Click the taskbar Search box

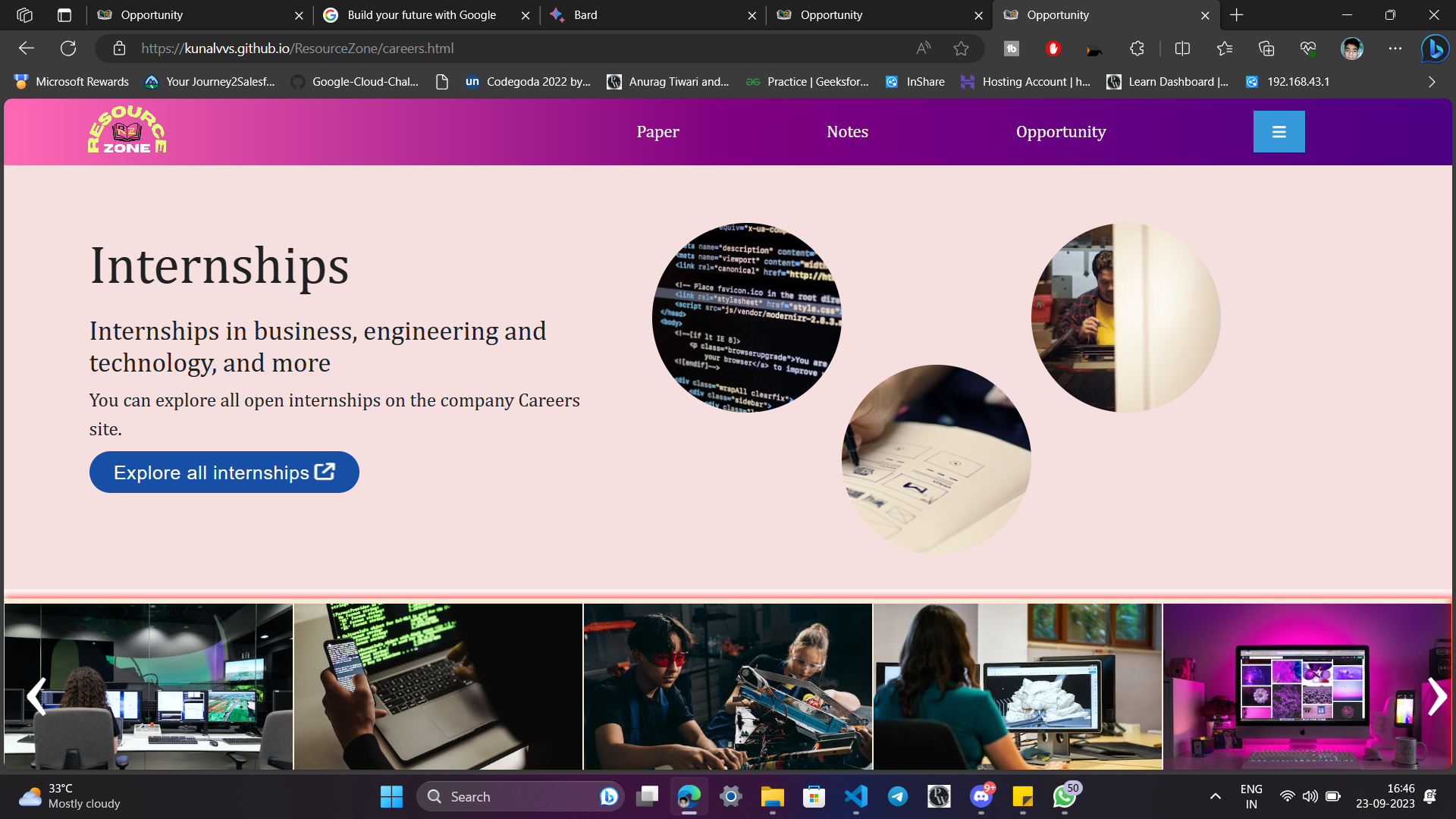[x=520, y=796]
